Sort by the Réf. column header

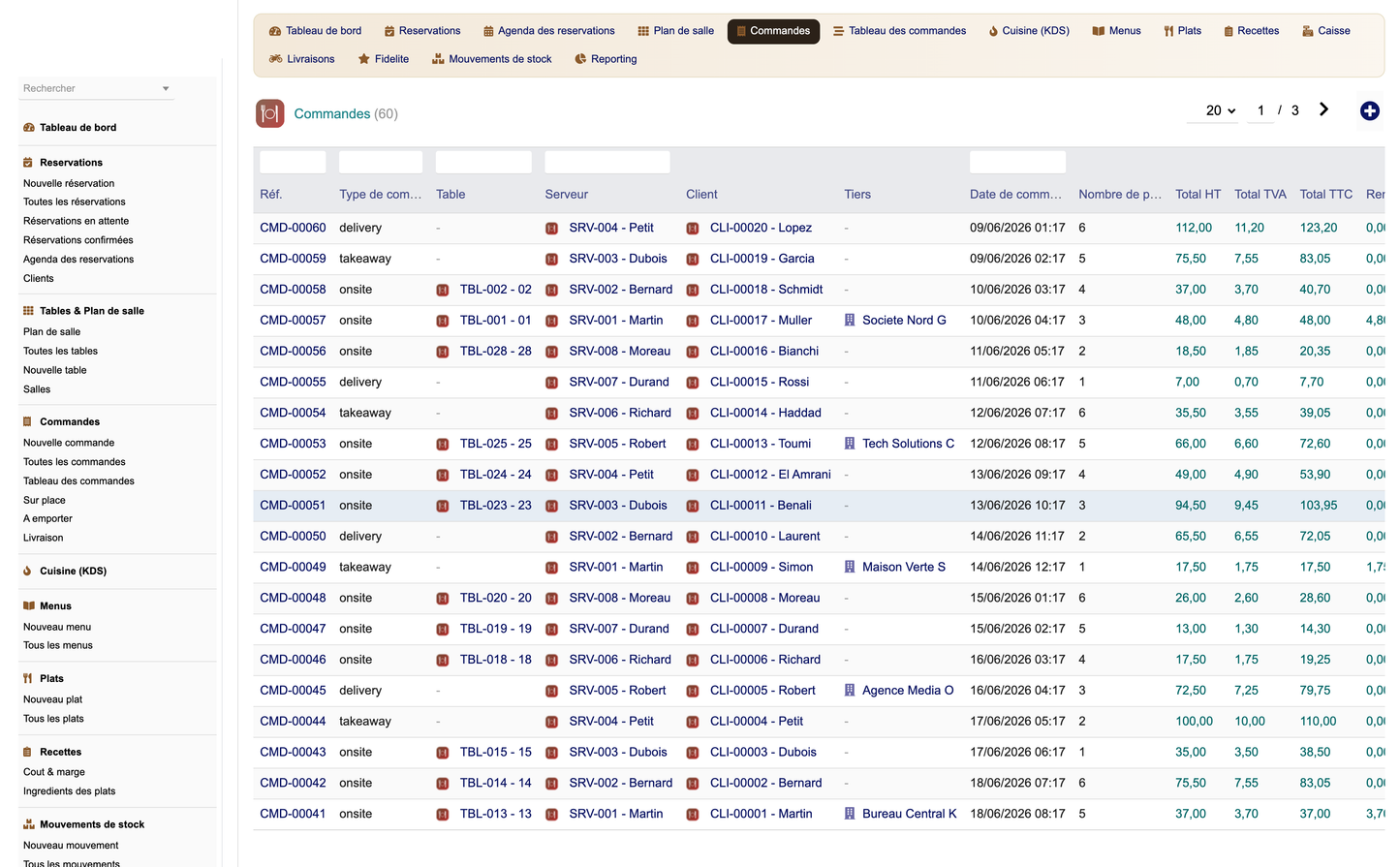271,195
